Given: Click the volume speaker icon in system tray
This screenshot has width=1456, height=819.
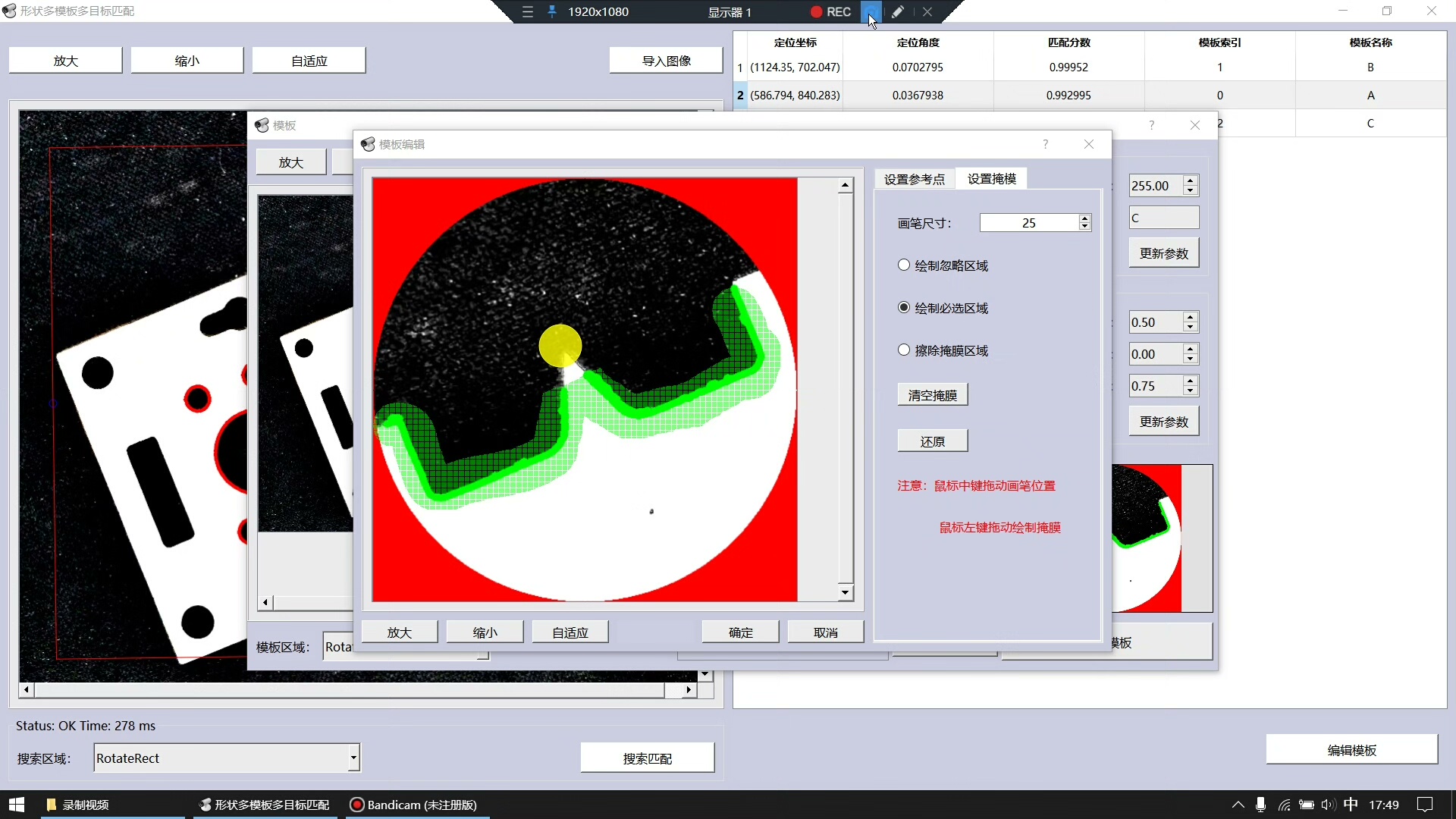Looking at the screenshot, I should click(x=1328, y=805).
